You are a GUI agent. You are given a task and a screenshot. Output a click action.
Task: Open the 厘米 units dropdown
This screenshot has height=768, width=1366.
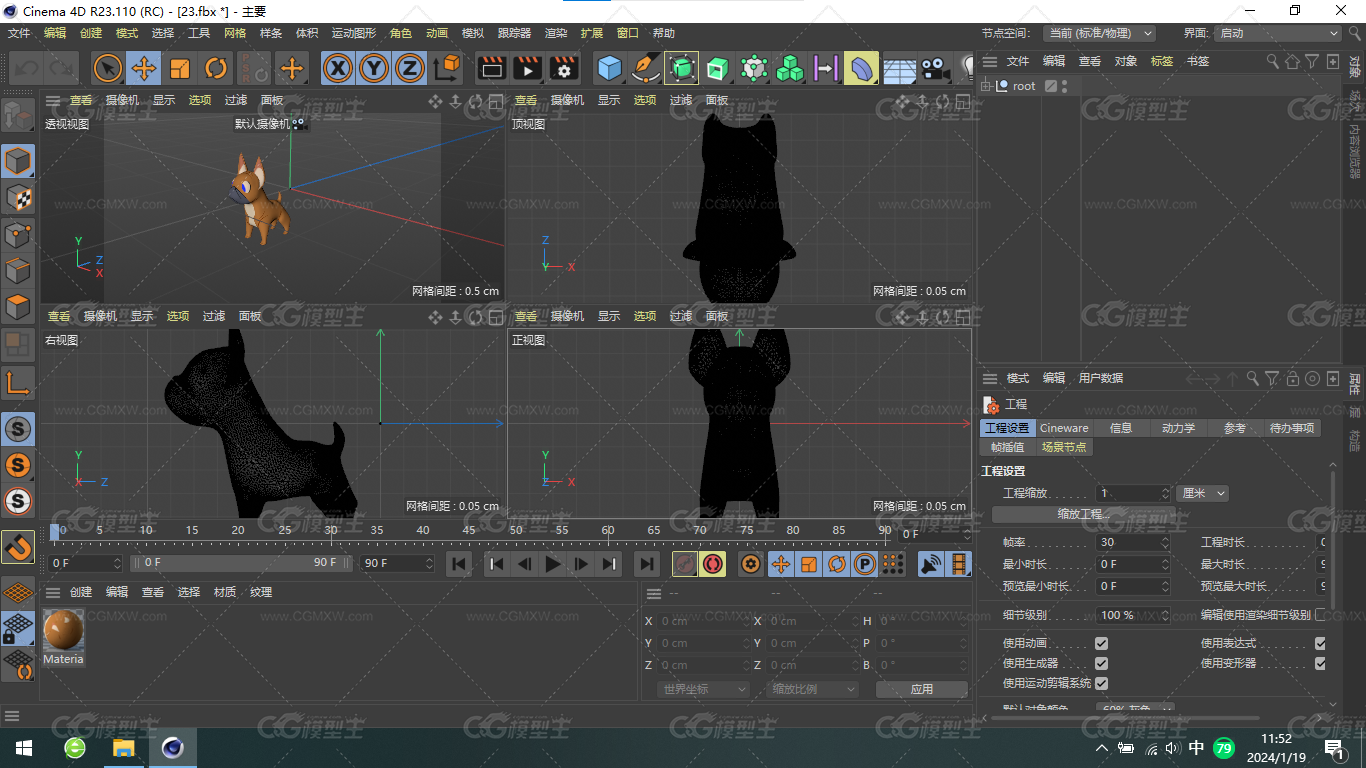pos(1203,493)
